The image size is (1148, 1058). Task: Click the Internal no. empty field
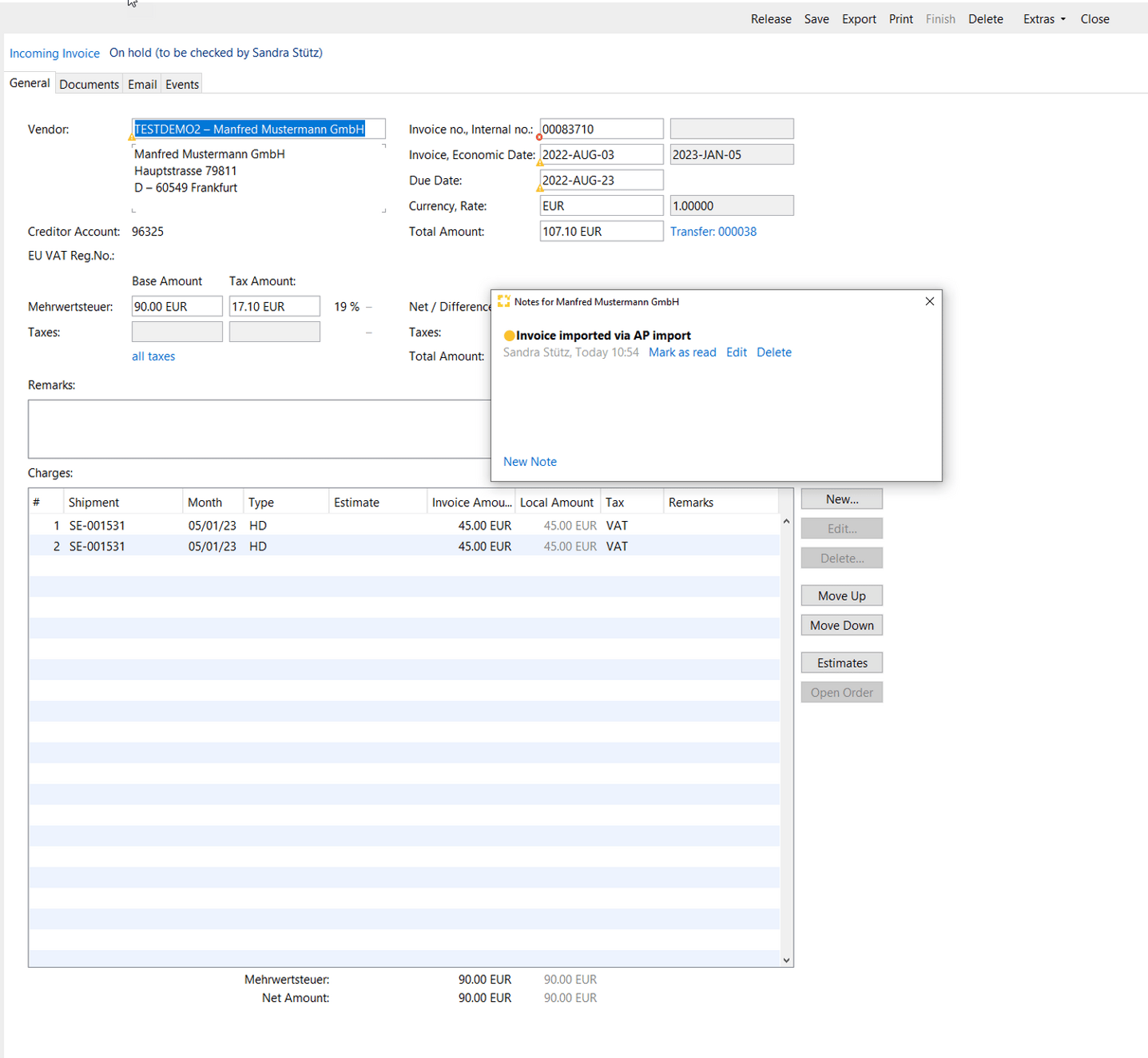(732, 129)
